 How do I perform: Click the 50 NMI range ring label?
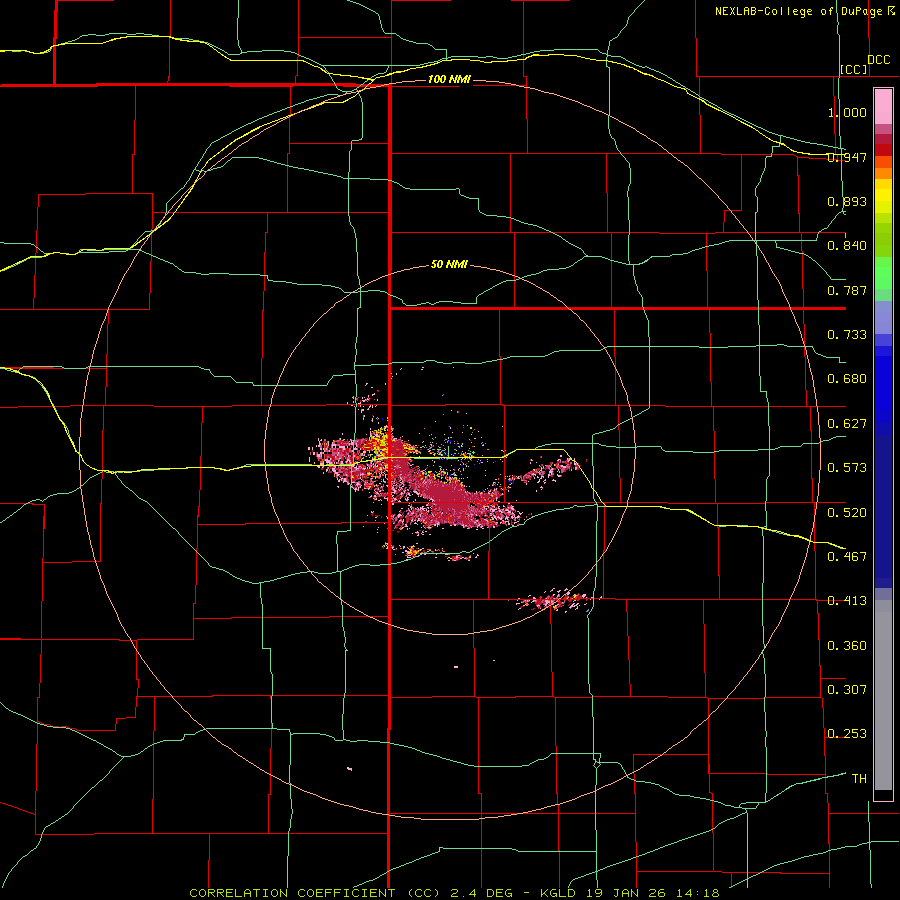coord(449,265)
